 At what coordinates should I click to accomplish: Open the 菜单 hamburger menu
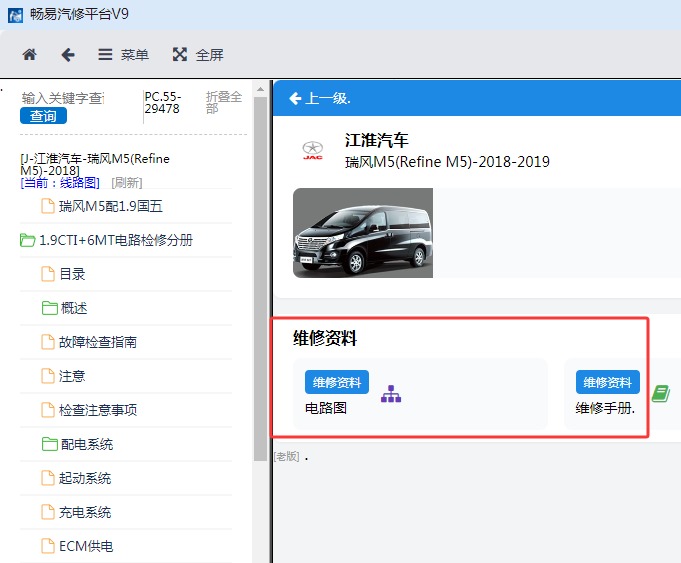(123, 55)
